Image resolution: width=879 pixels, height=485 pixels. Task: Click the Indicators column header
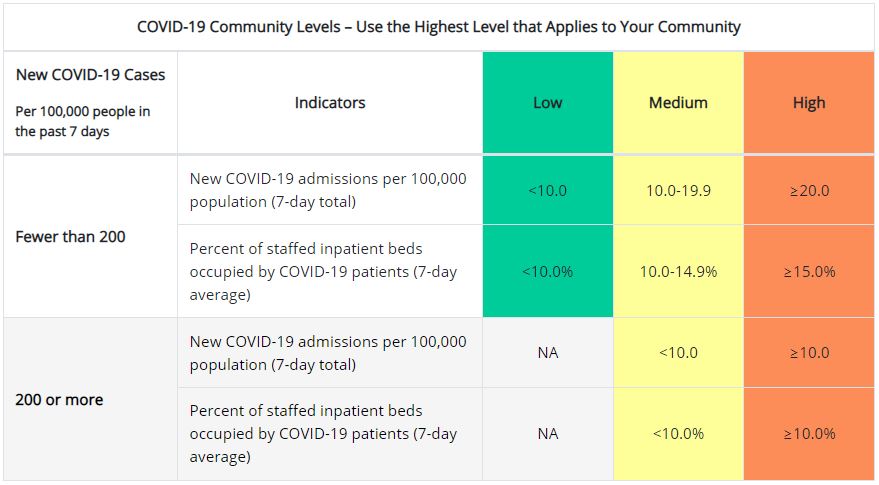click(330, 103)
